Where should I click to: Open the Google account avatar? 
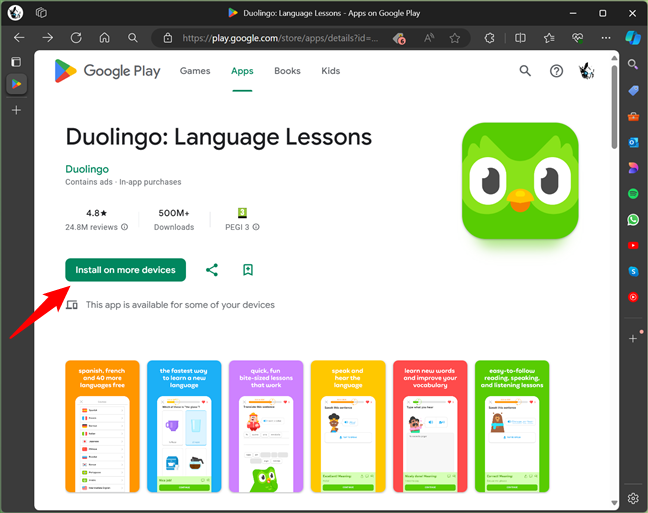[586, 71]
